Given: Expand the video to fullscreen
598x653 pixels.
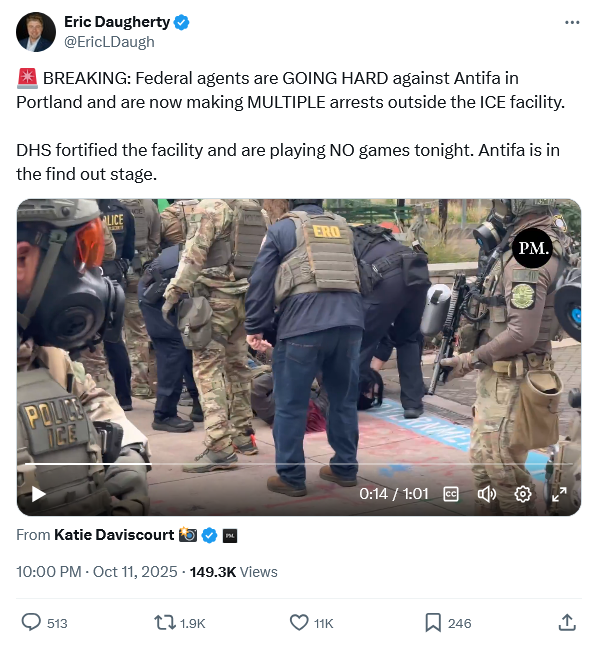Looking at the screenshot, I should coord(559,494).
